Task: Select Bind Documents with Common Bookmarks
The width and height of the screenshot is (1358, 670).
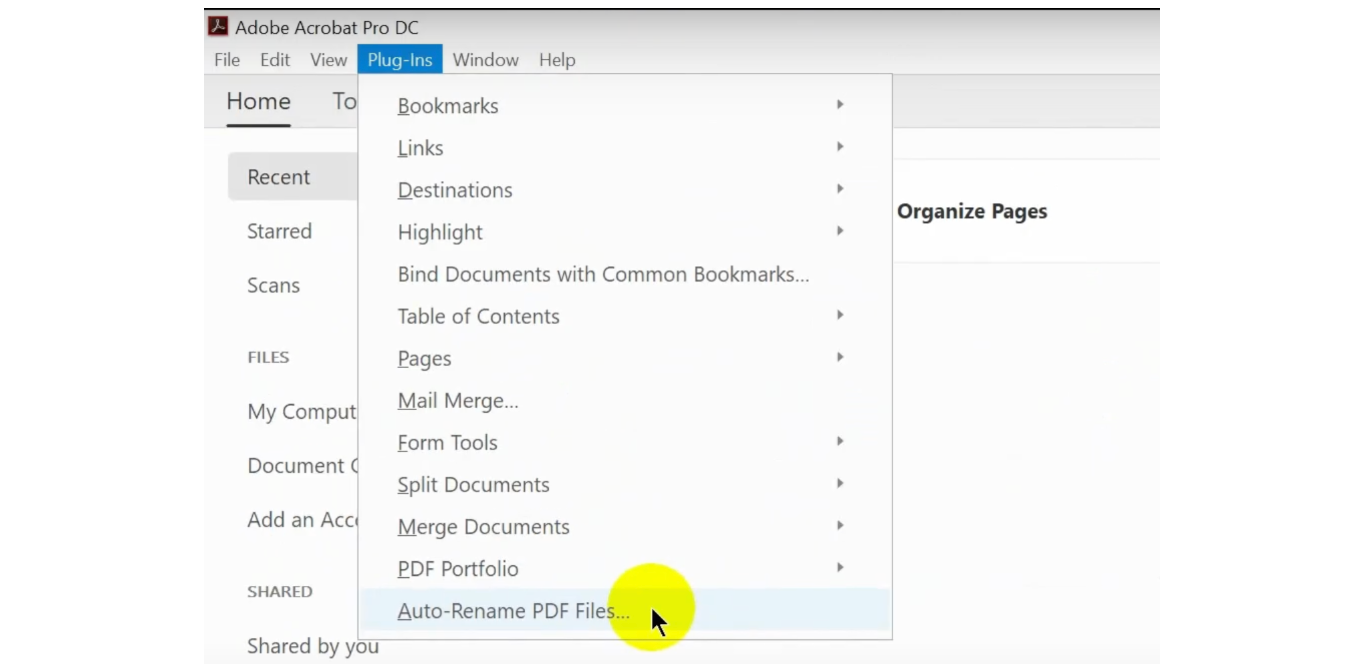Action: tap(603, 274)
